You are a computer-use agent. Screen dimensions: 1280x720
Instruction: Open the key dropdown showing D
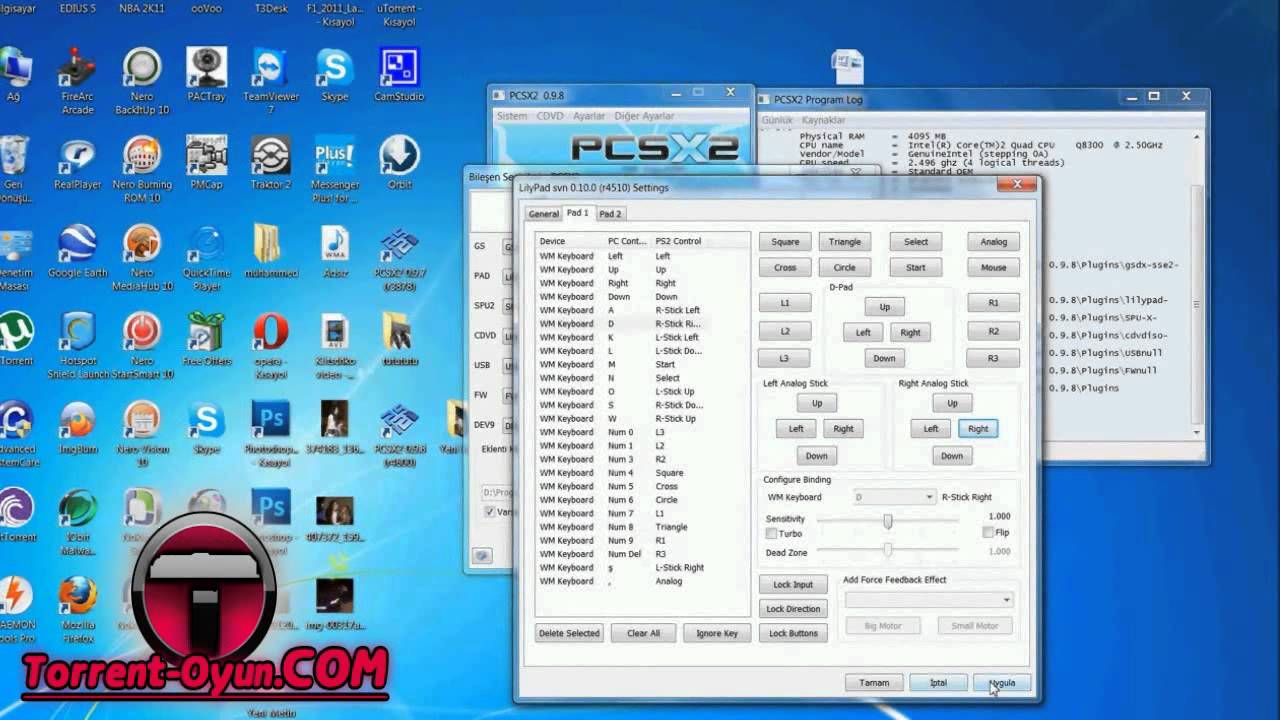(894, 497)
